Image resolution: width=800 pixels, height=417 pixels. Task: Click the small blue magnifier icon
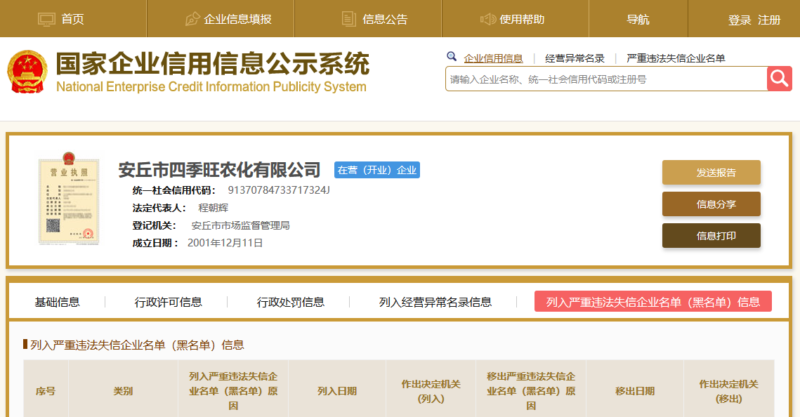[451, 56]
